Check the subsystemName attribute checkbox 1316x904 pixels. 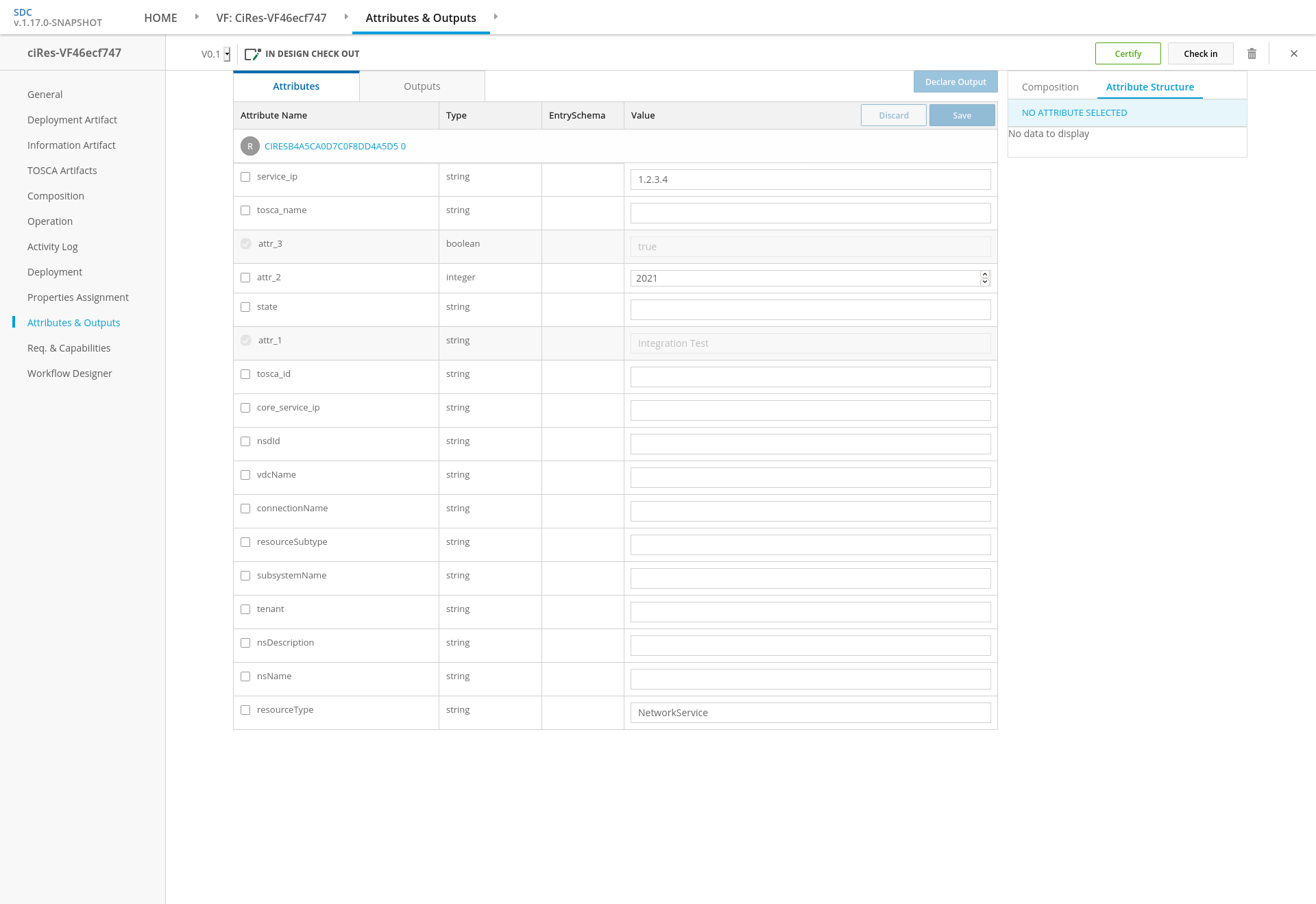[245, 576]
